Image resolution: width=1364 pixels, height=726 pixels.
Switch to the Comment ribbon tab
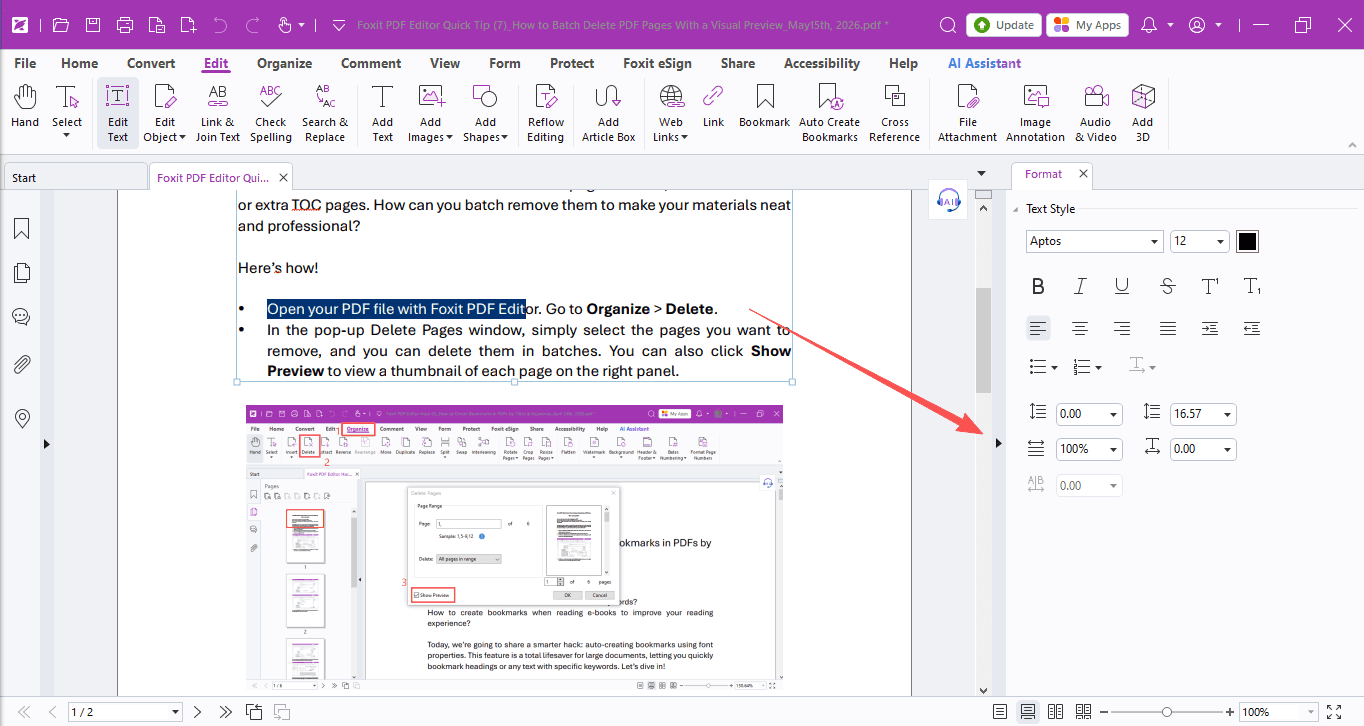(x=371, y=63)
